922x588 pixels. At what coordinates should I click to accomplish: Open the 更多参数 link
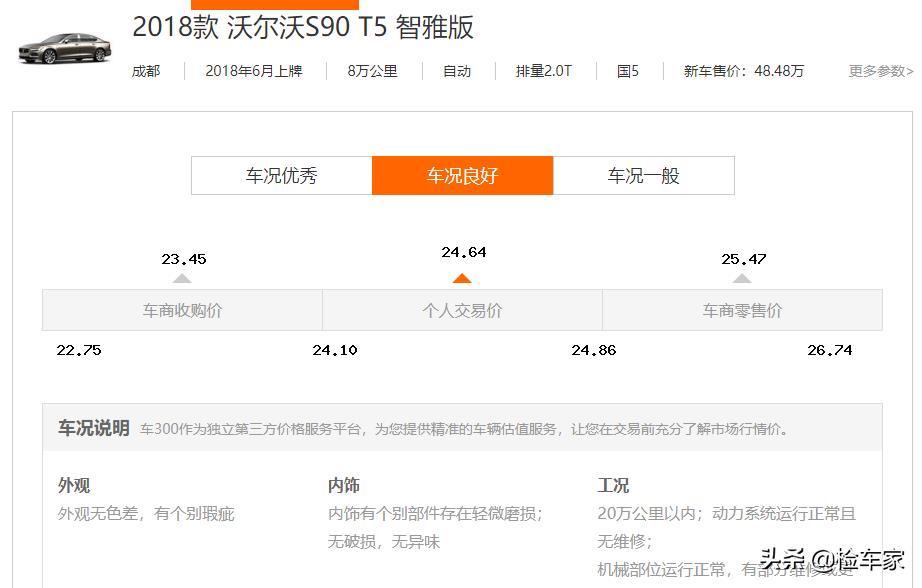[880, 71]
